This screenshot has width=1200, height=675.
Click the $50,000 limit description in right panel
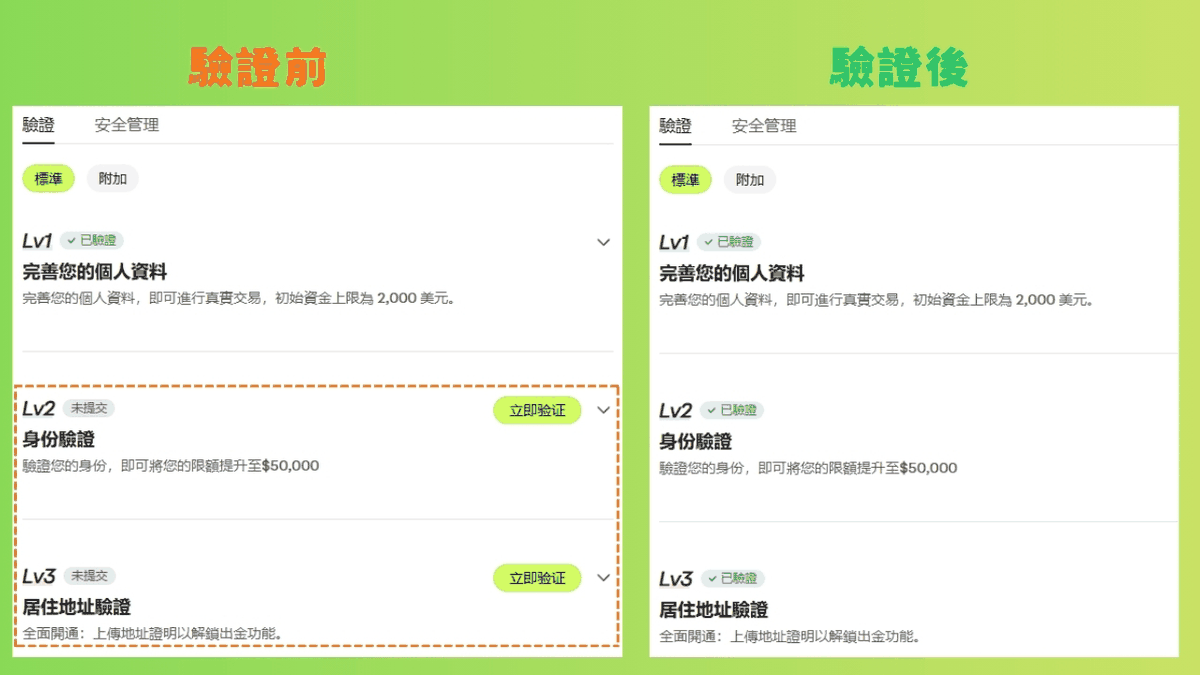tap(808, 468)
